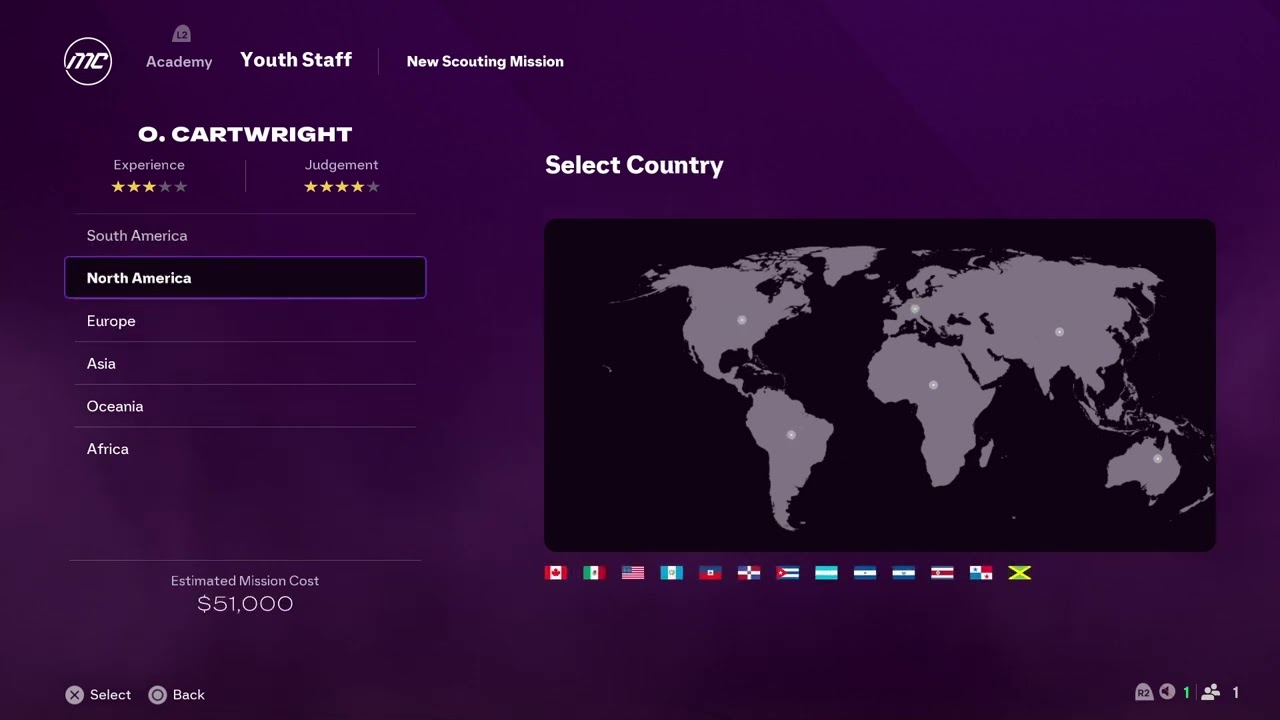The width and height of the screenshot is (1280, 720).
Task: Click the Europe map marker dot
Action: tap(914, 309)
